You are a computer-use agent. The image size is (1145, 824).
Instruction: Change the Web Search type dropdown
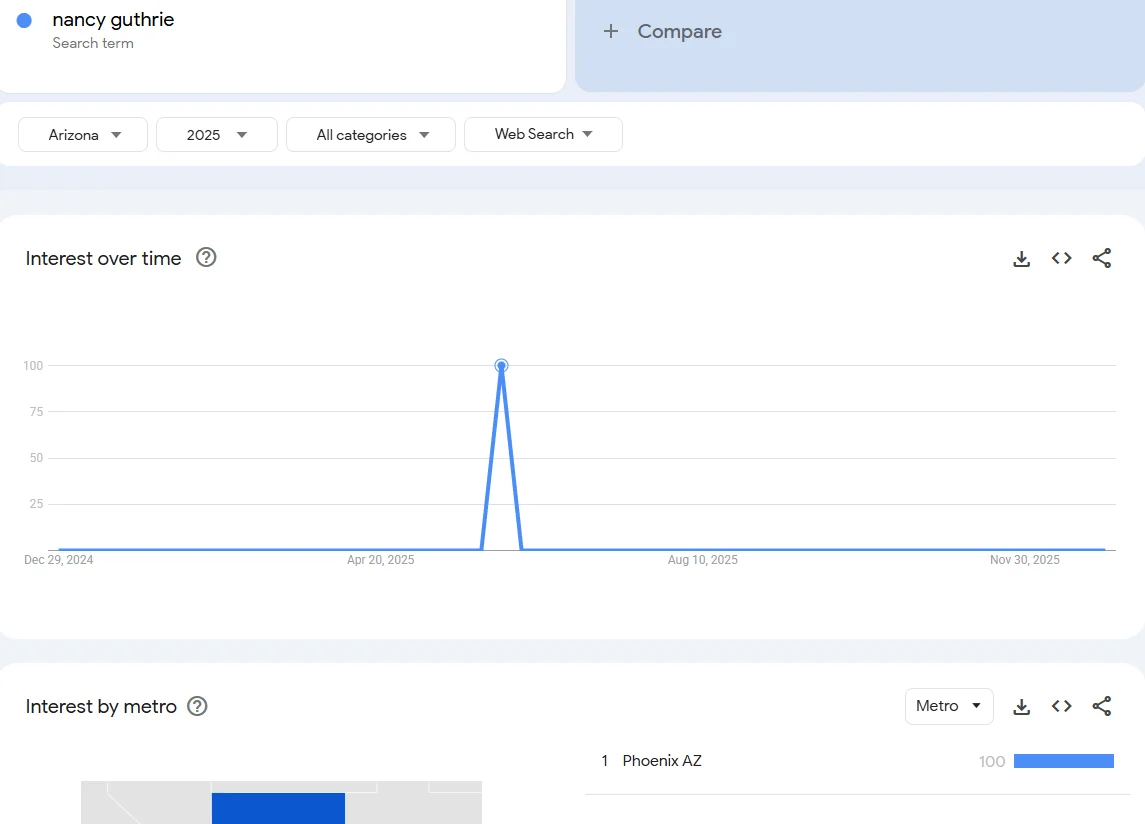click(x=543, y=134)
